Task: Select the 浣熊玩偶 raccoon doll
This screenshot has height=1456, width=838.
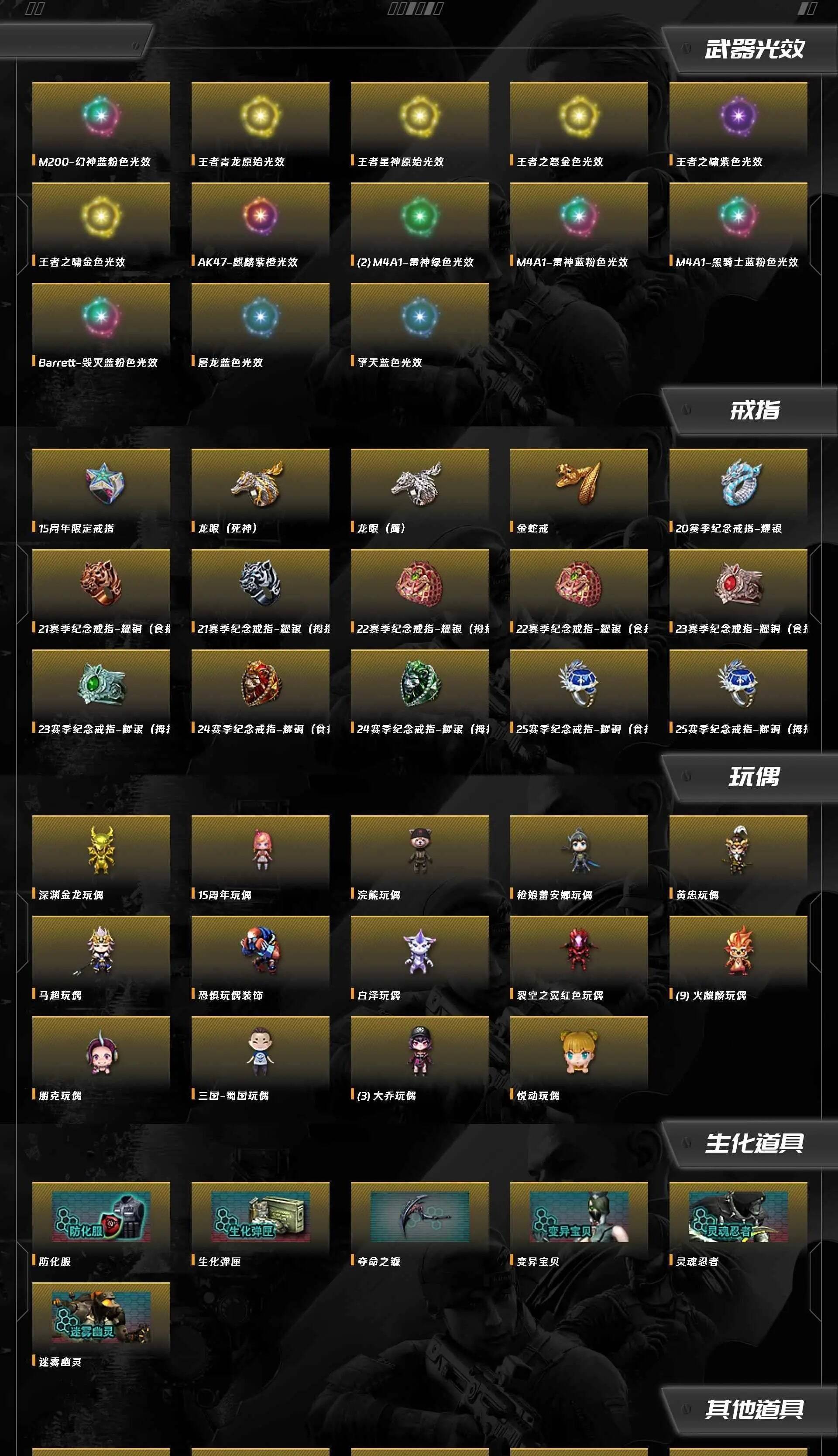Action: 419,850
